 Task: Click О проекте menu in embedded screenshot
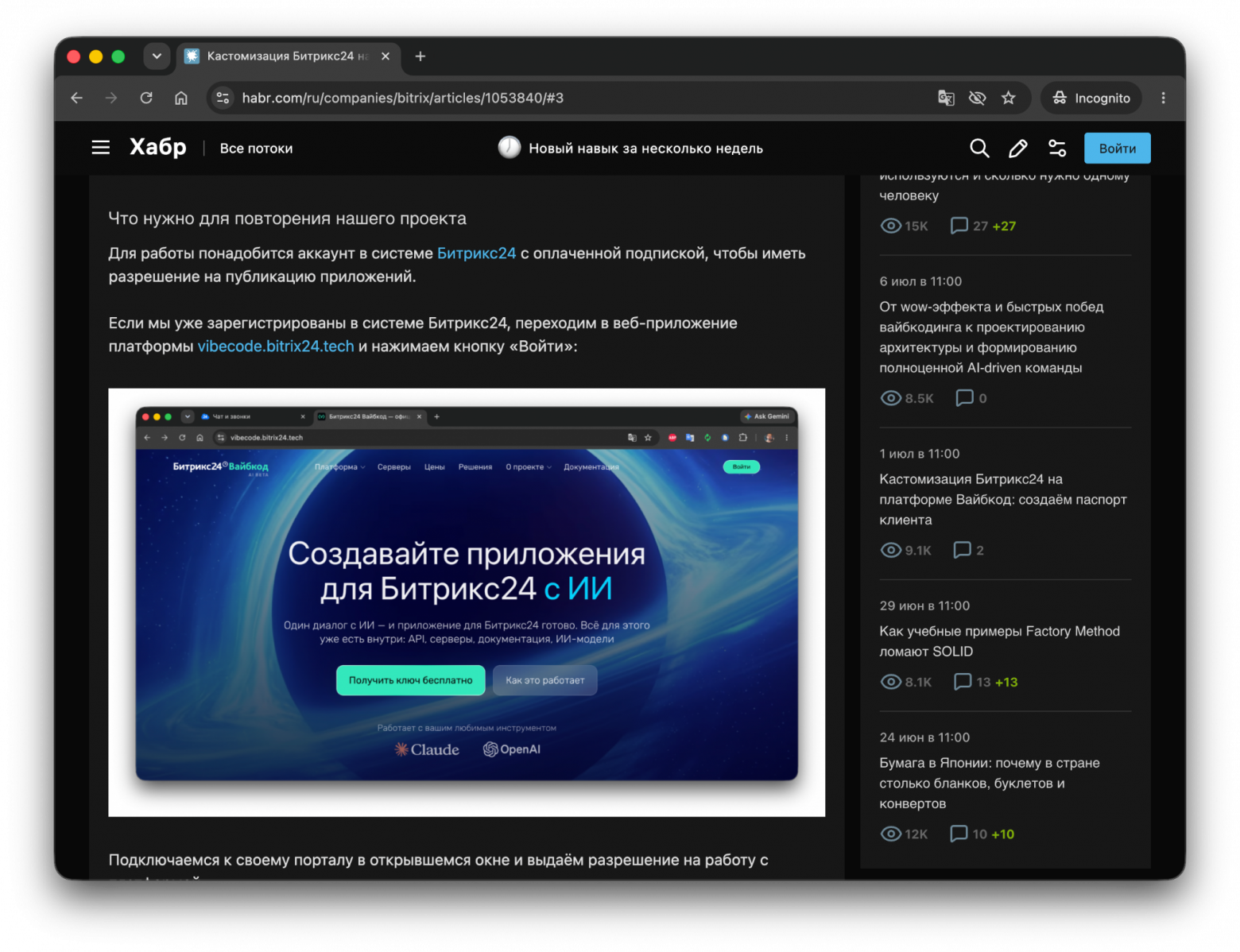[529, 467]
